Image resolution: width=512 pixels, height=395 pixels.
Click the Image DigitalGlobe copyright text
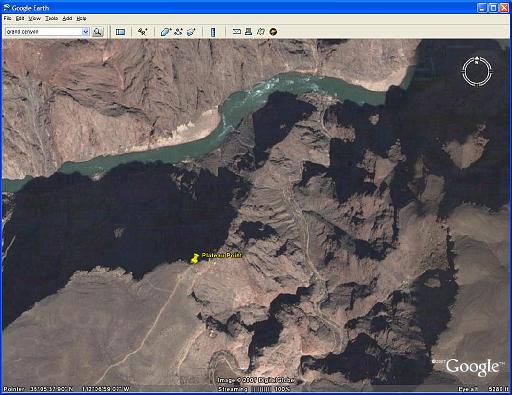pos(256,380)
